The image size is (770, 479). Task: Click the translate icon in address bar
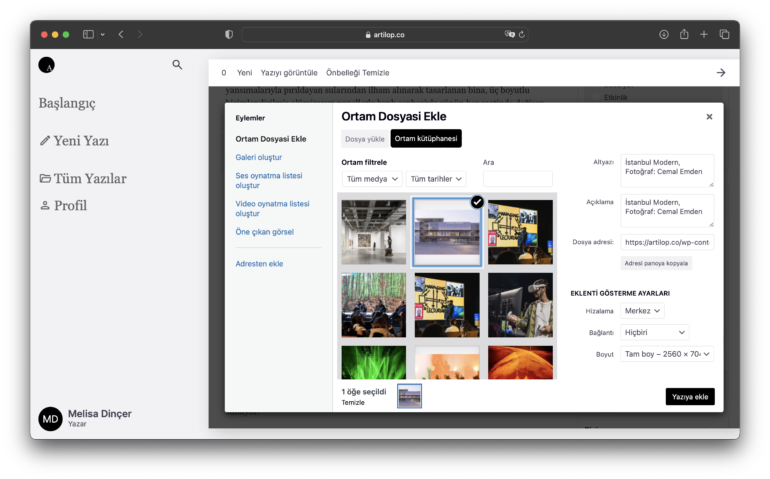510,34
